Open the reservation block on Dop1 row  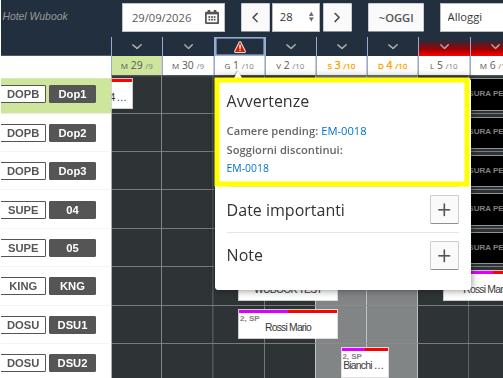coord(122,94)
